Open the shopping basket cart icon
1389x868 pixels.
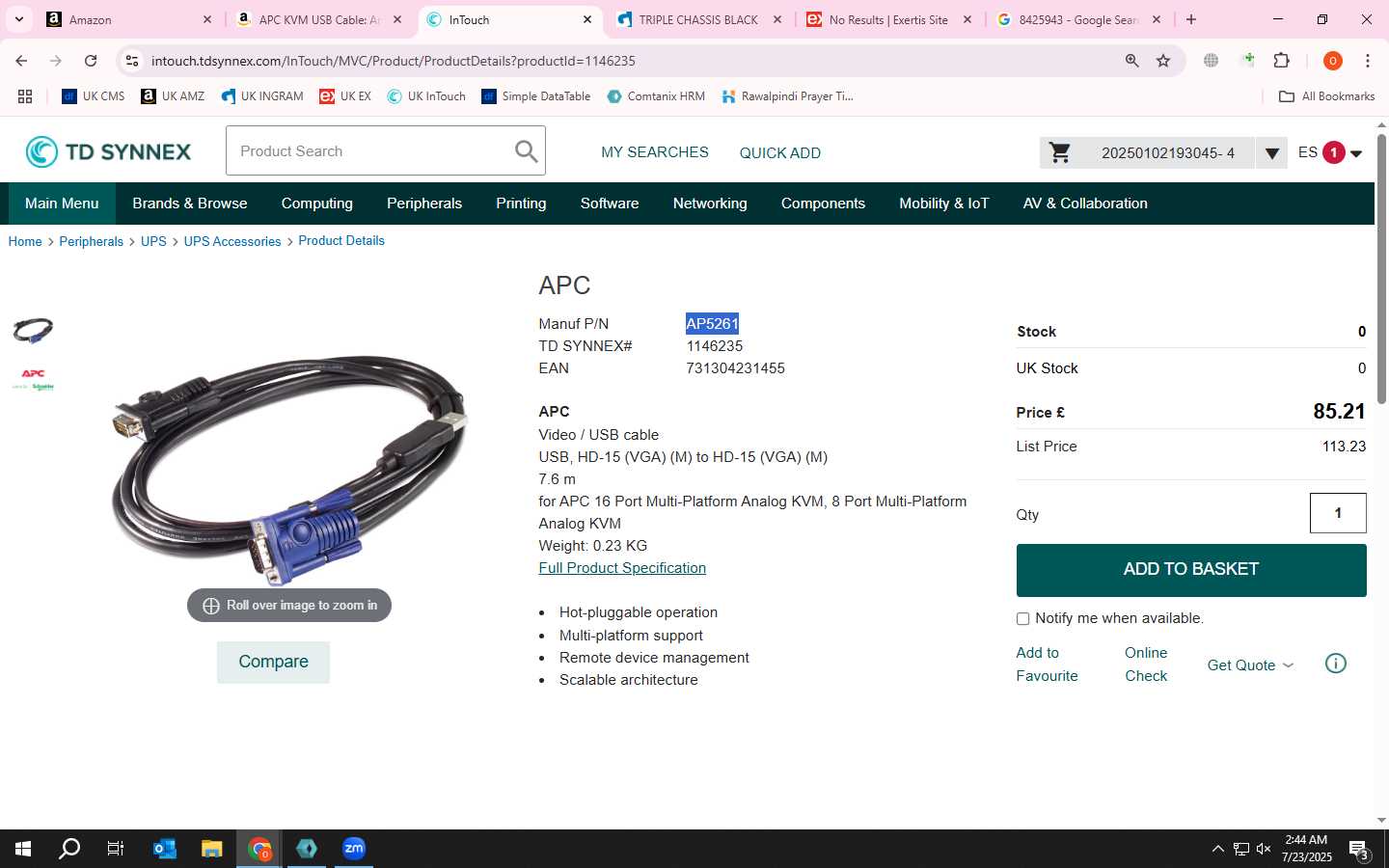pos(1060,152)
